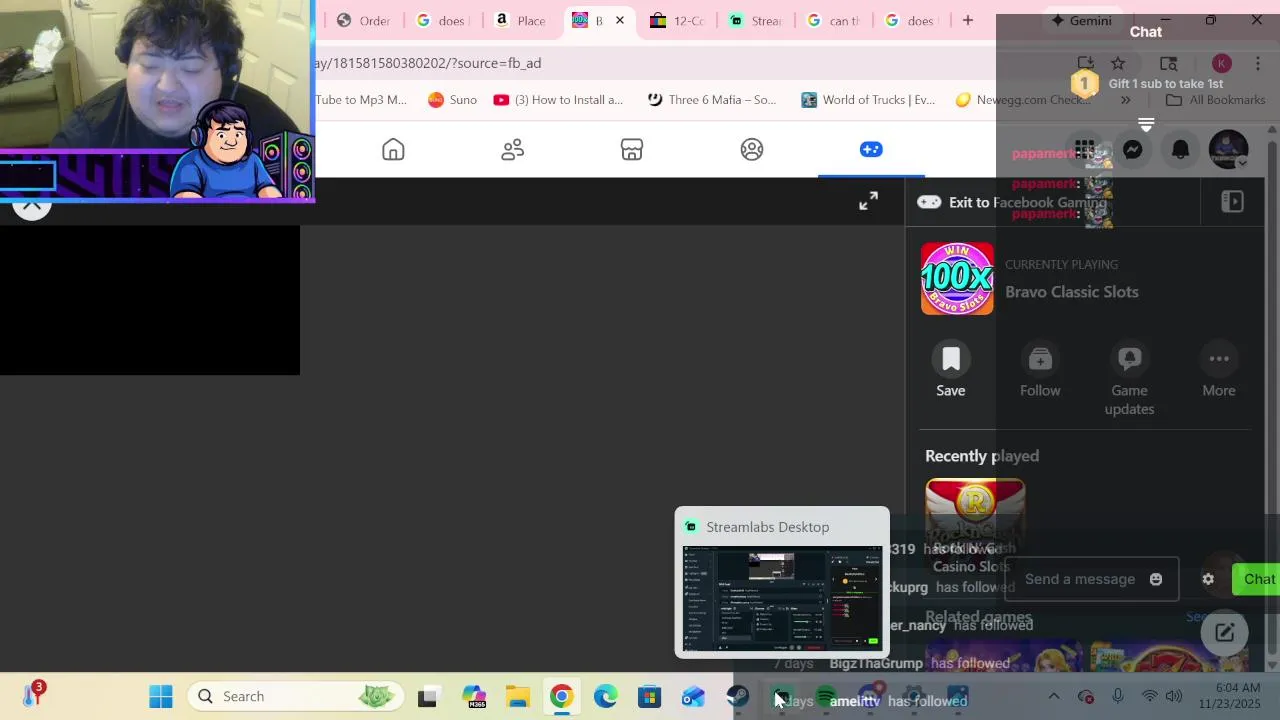Enter fullscreen for the game
Viewport: 1280px width, 720px height.
[x=868, y=201]
